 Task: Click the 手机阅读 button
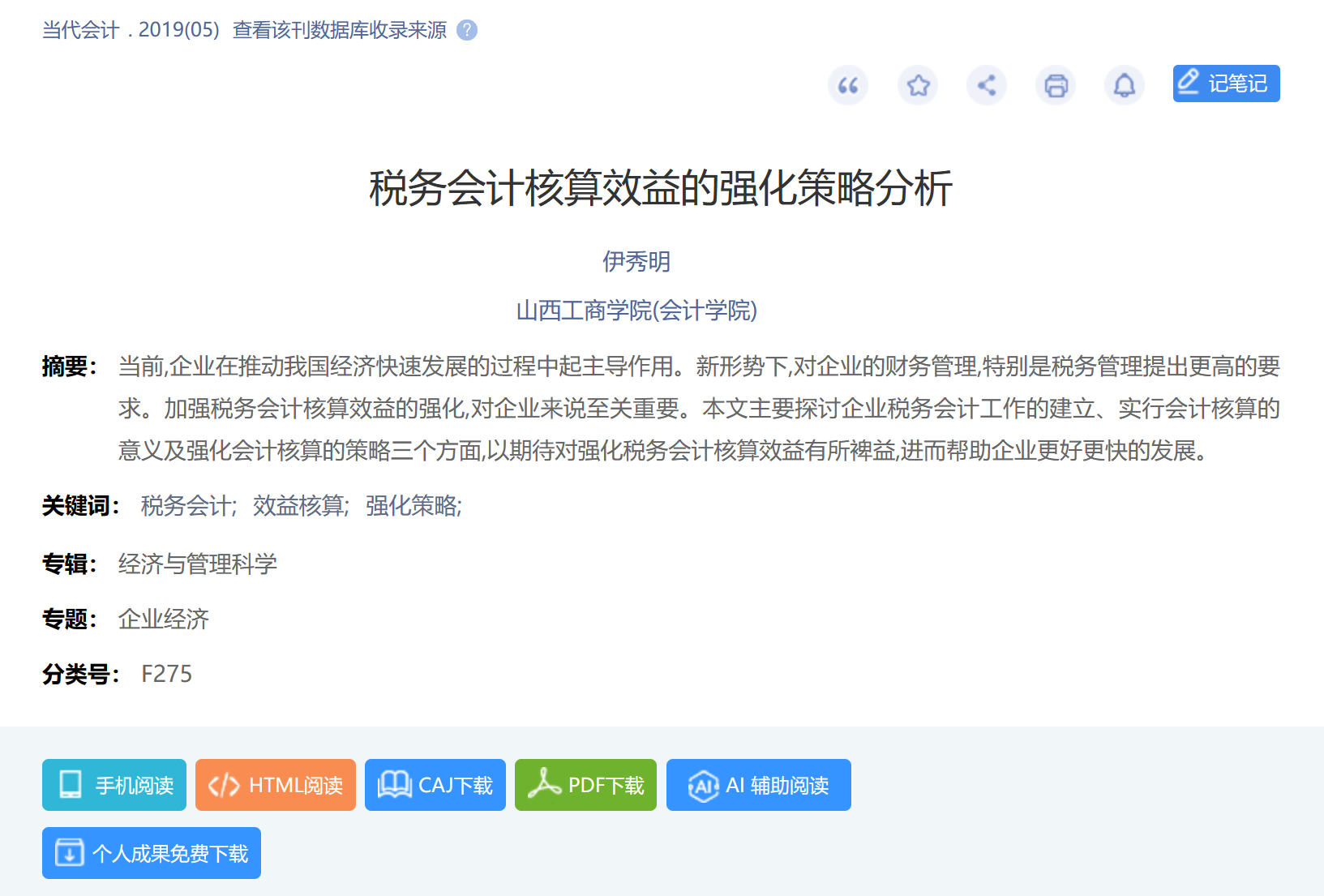point(114,785)
